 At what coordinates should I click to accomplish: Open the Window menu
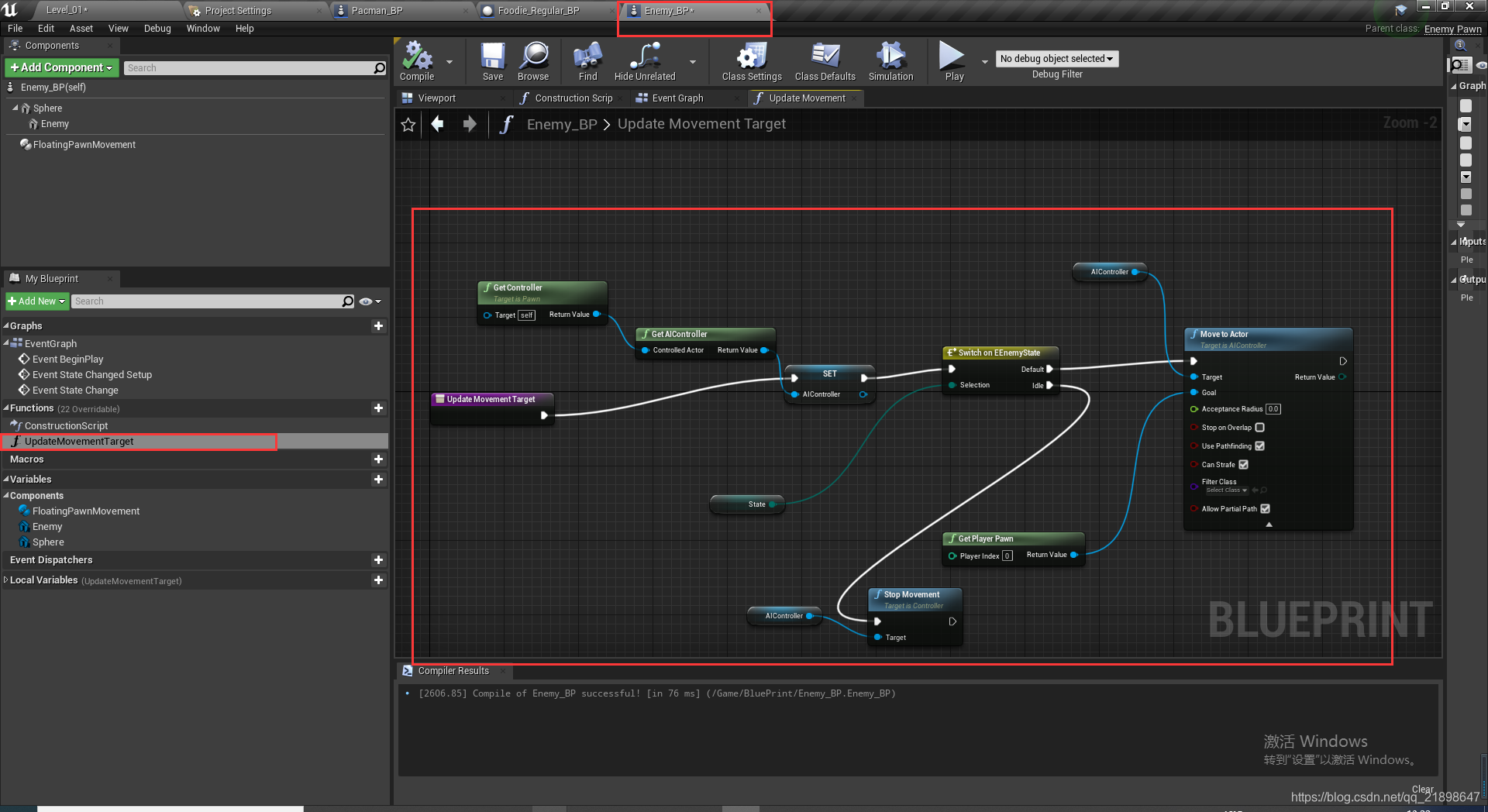point(203,29)
